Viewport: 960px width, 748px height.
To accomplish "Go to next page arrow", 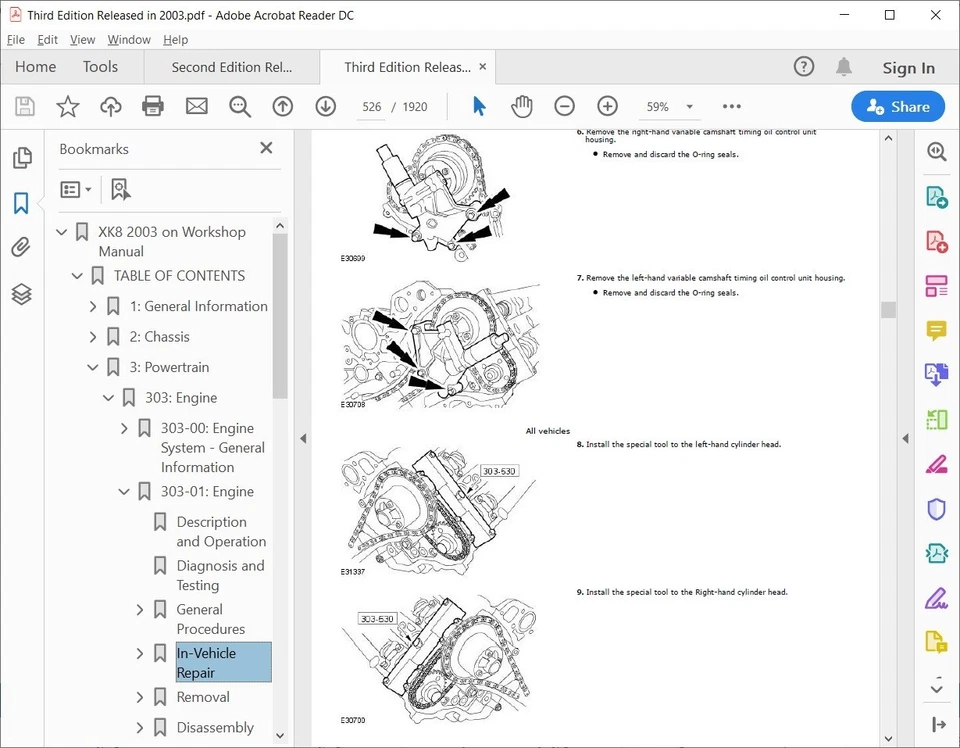I will (325, 107).
